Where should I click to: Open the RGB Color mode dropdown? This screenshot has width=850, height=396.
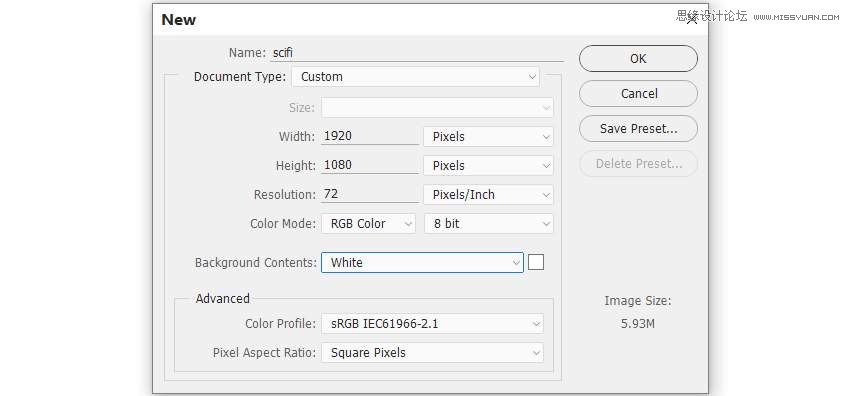pos(369,224)
